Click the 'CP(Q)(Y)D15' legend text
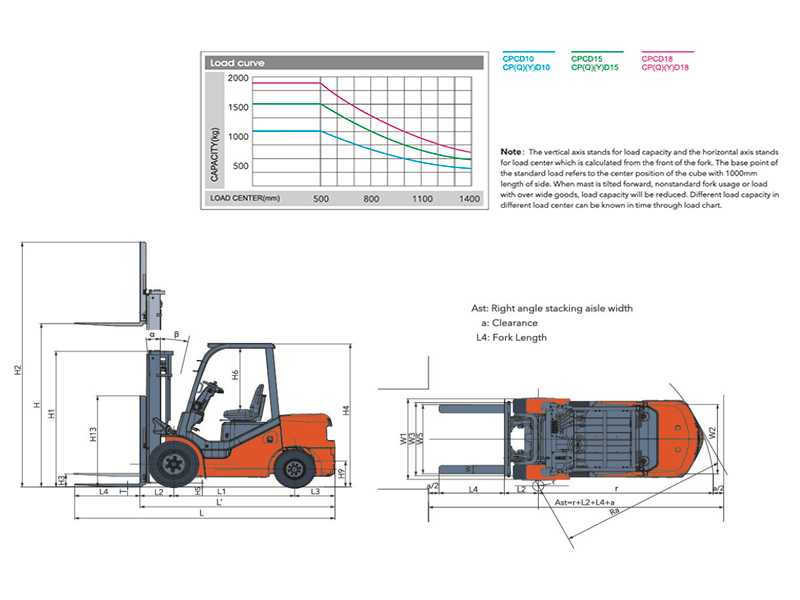This screenshot has height=600, width=800. click(x=595, y=67)
